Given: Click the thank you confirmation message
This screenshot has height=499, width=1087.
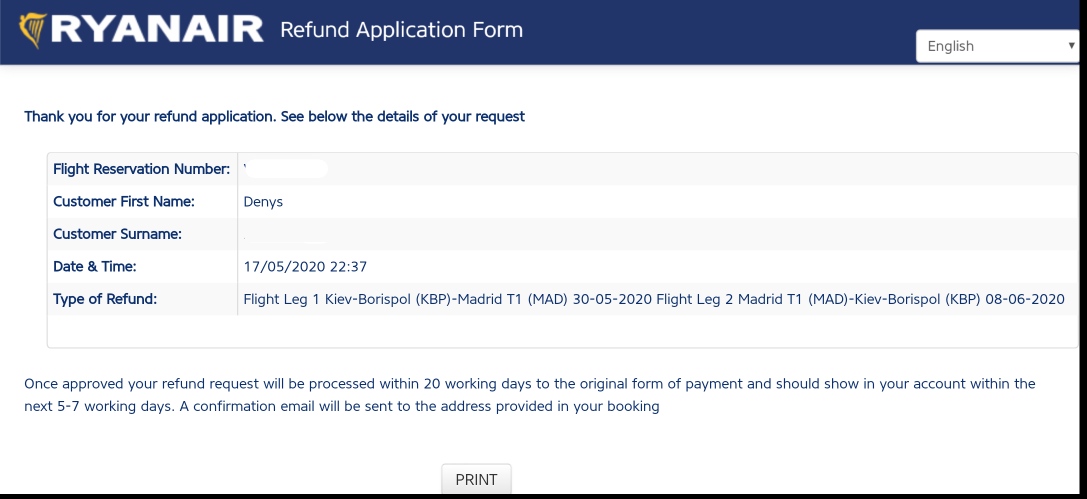Looking at the screenshot, I should point(274,117).
